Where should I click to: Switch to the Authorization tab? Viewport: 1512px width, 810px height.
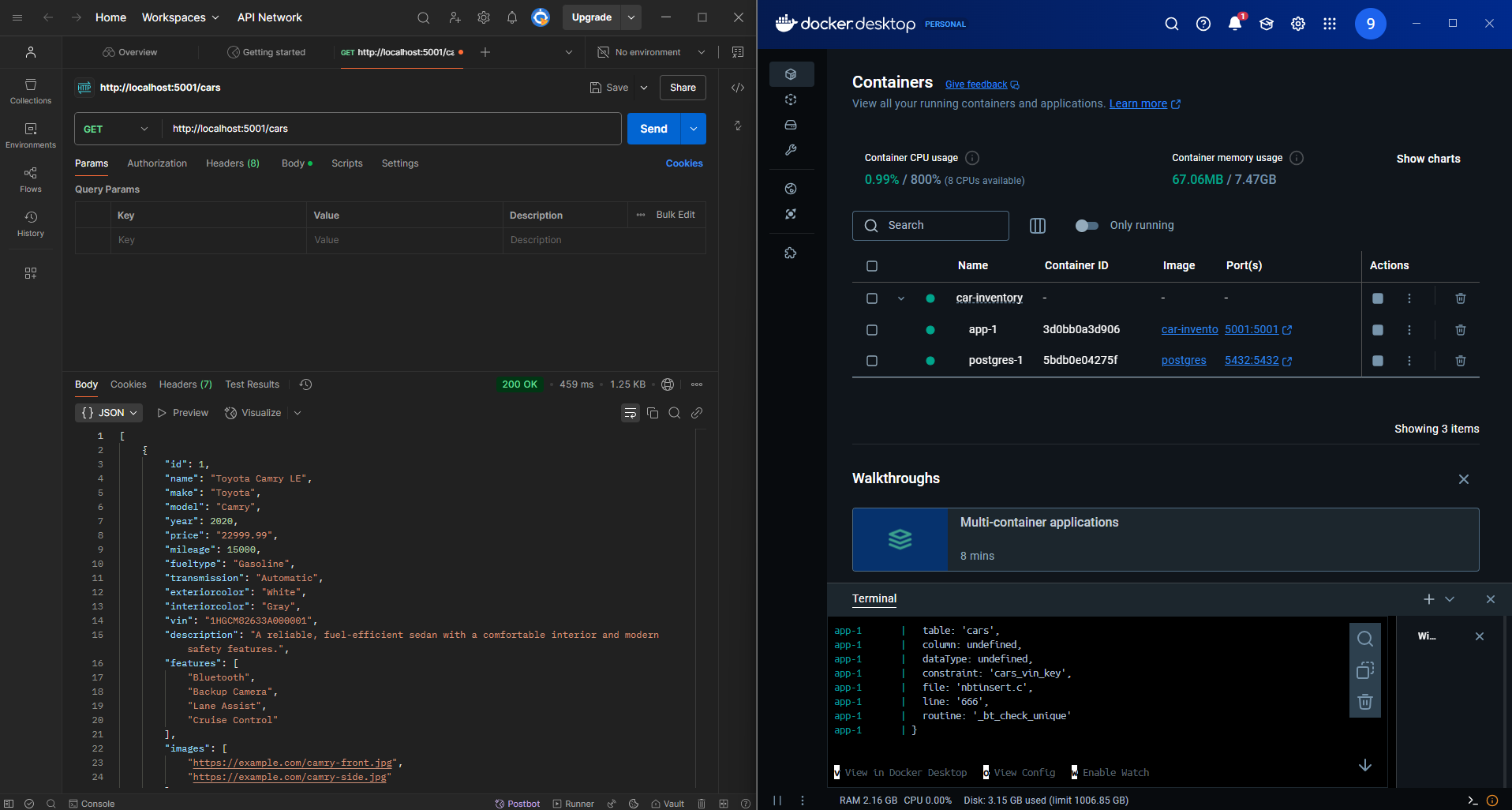[157, 163]
